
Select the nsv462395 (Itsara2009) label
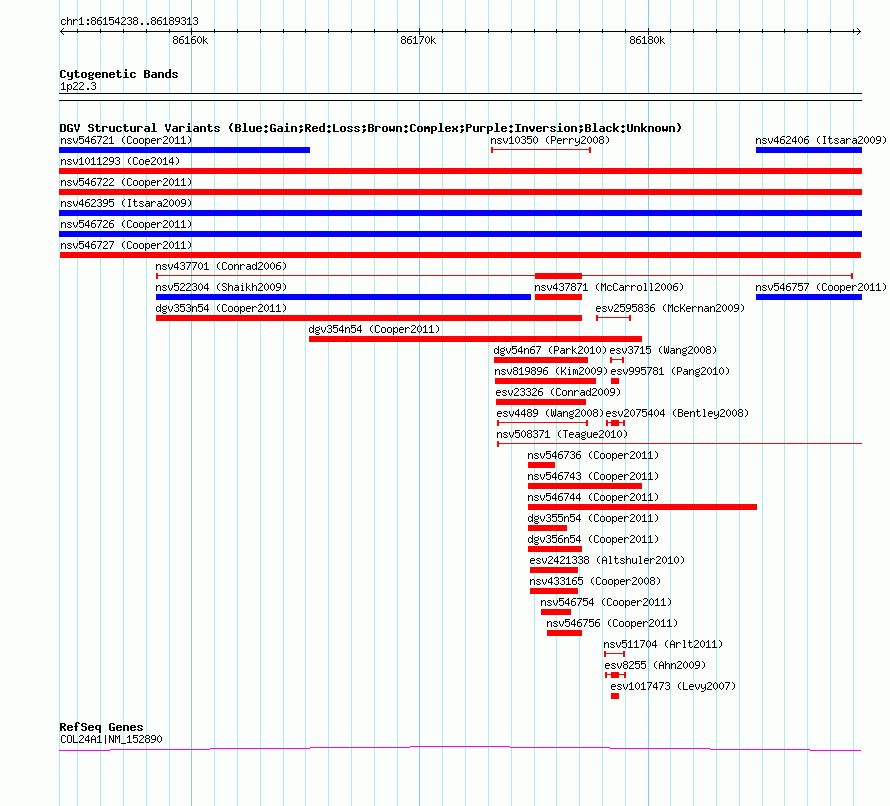[x=126, y=203]
